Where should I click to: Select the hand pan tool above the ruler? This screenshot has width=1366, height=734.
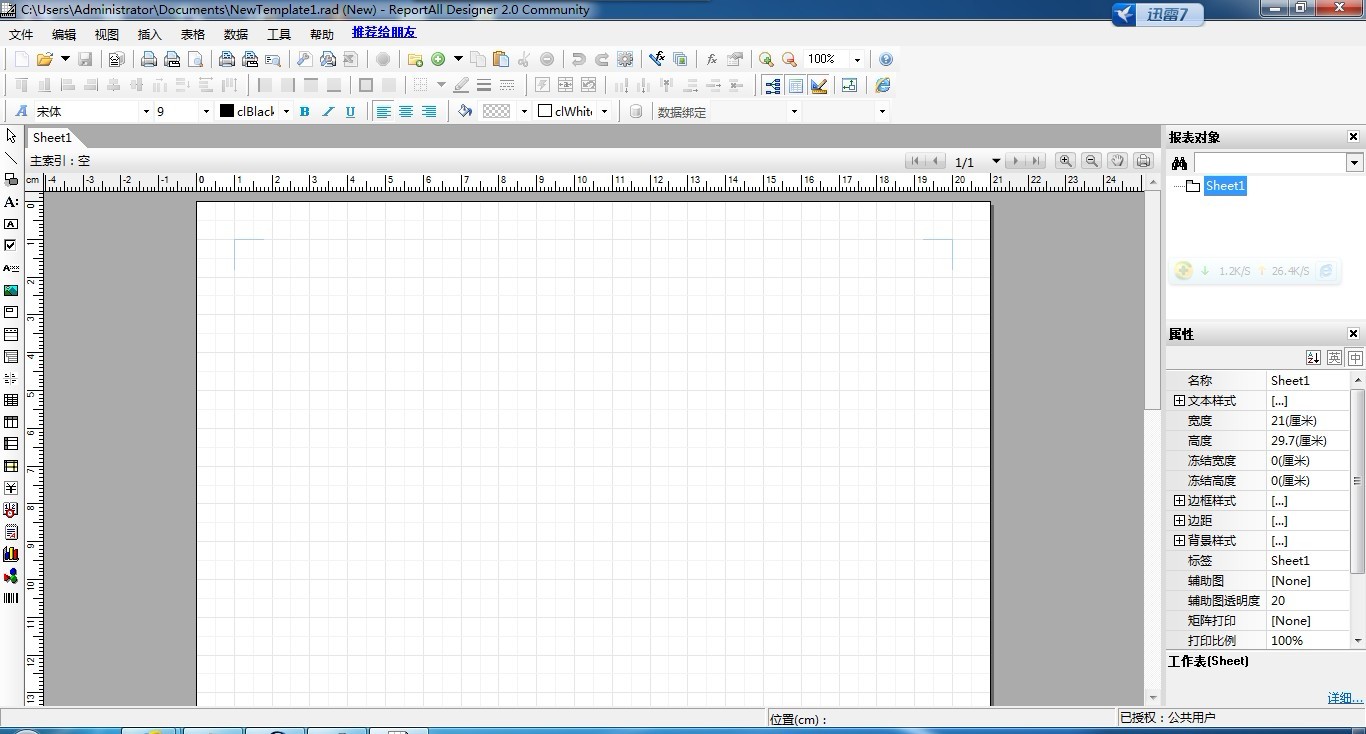tap(1118, 161)
